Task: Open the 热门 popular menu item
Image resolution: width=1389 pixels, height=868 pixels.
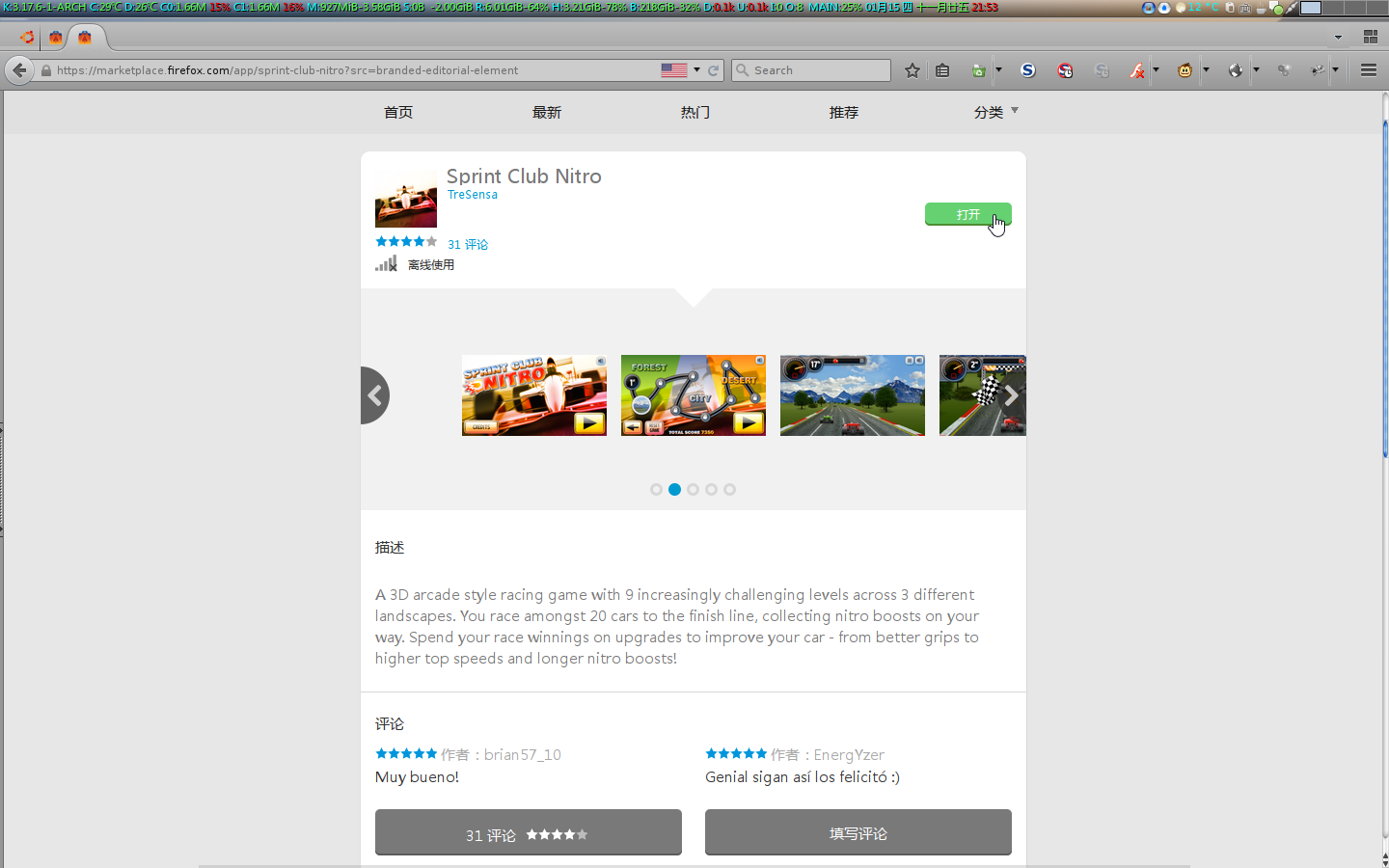Action: coord(695,112)
